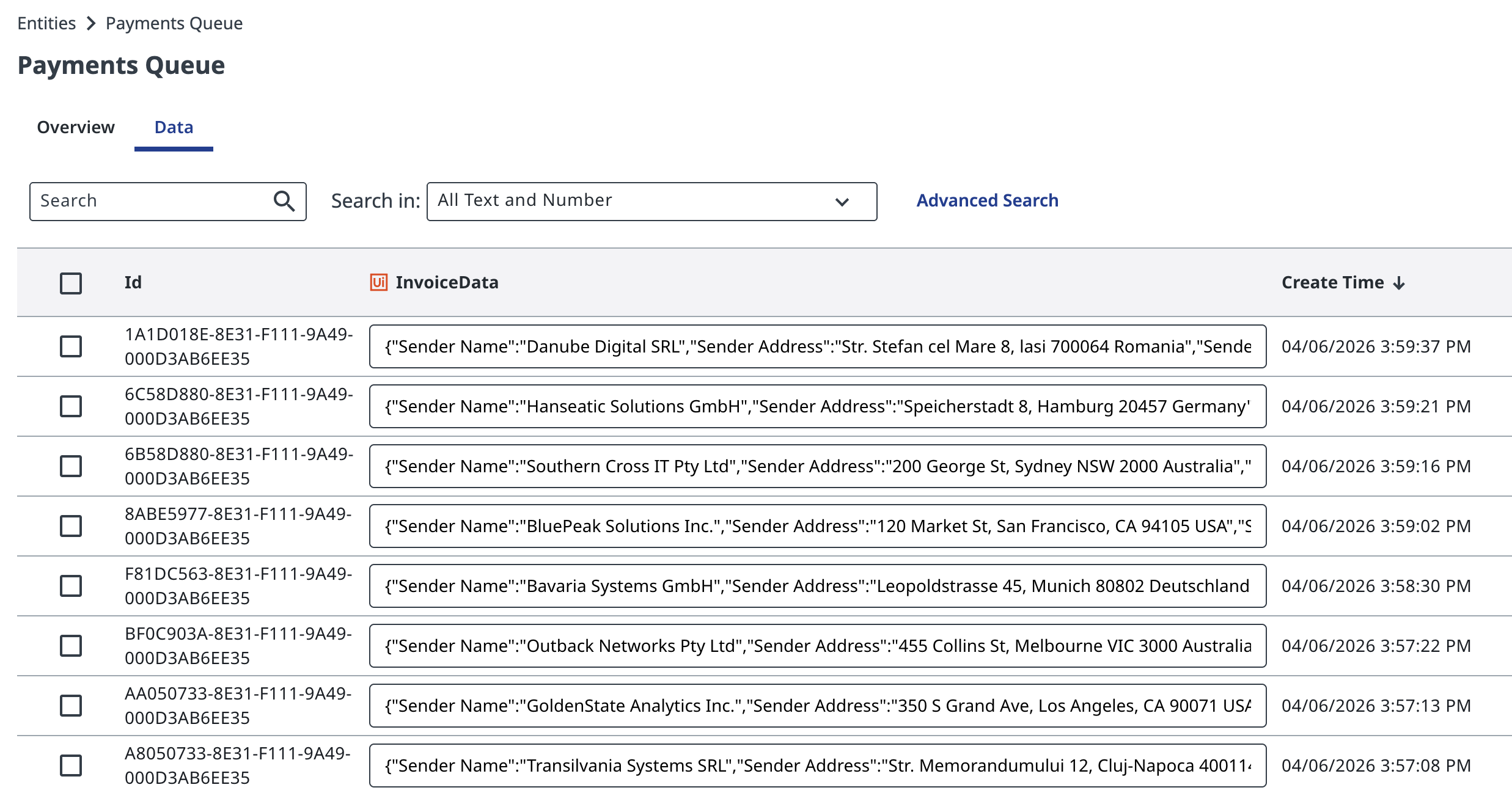Click the InvoiceData column header
Viewport: 1512px width, 793px height.
click(447, 282)
